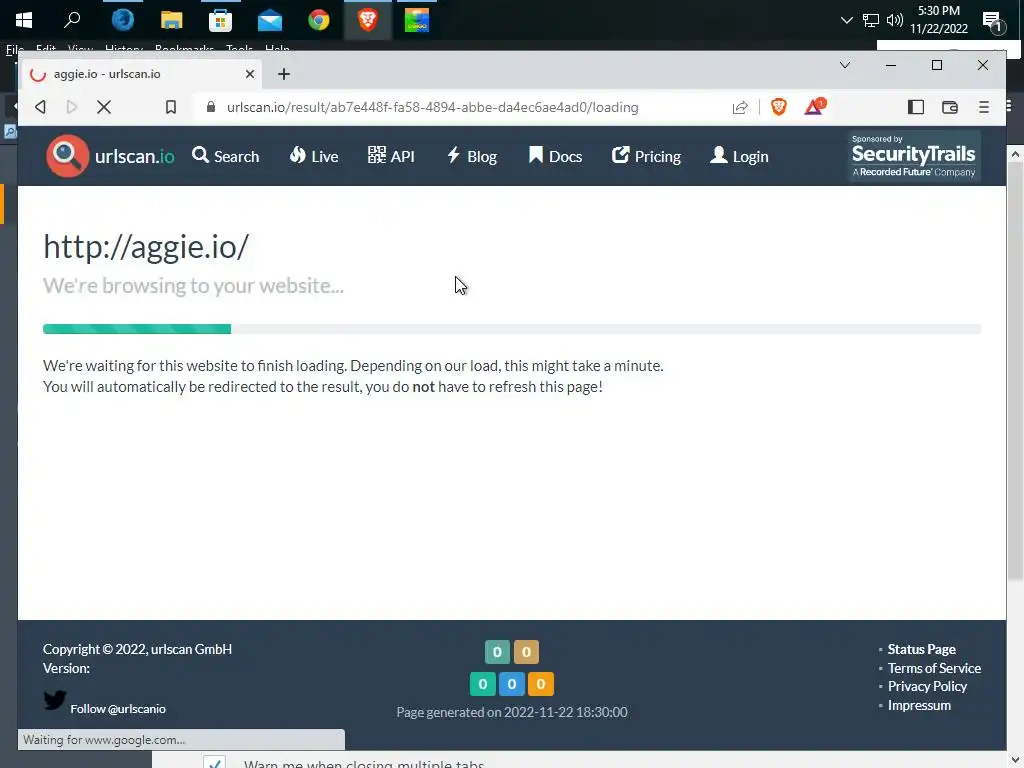Open the API nav link

click(391, 156)
